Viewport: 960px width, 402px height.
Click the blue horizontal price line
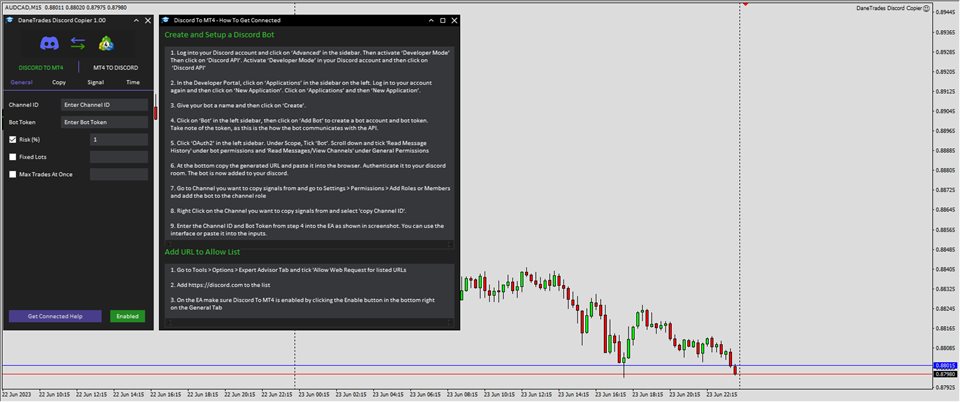point(465,366)
